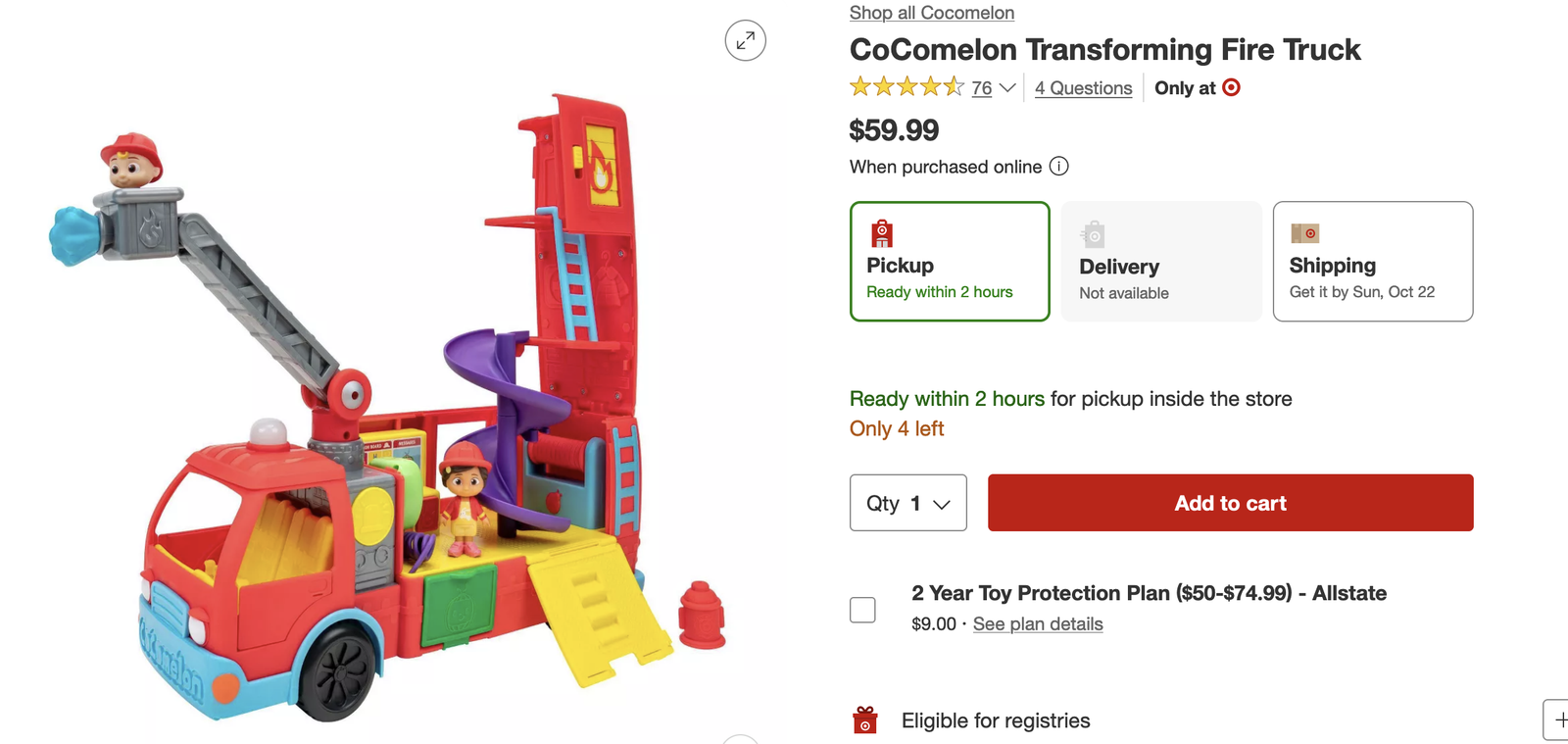This screenshot has height=744, width=1568.
Task: Click the red store Pickup icon
Action: coord(882,233)
